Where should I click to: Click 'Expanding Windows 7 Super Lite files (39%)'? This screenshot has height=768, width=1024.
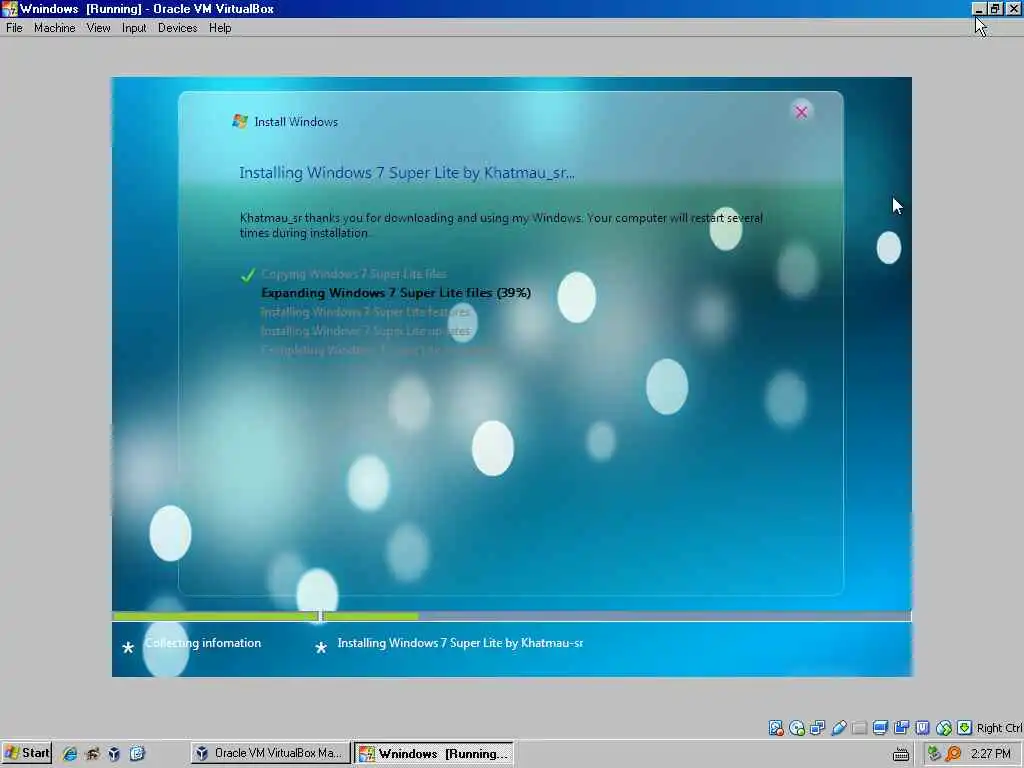[396, 293]
